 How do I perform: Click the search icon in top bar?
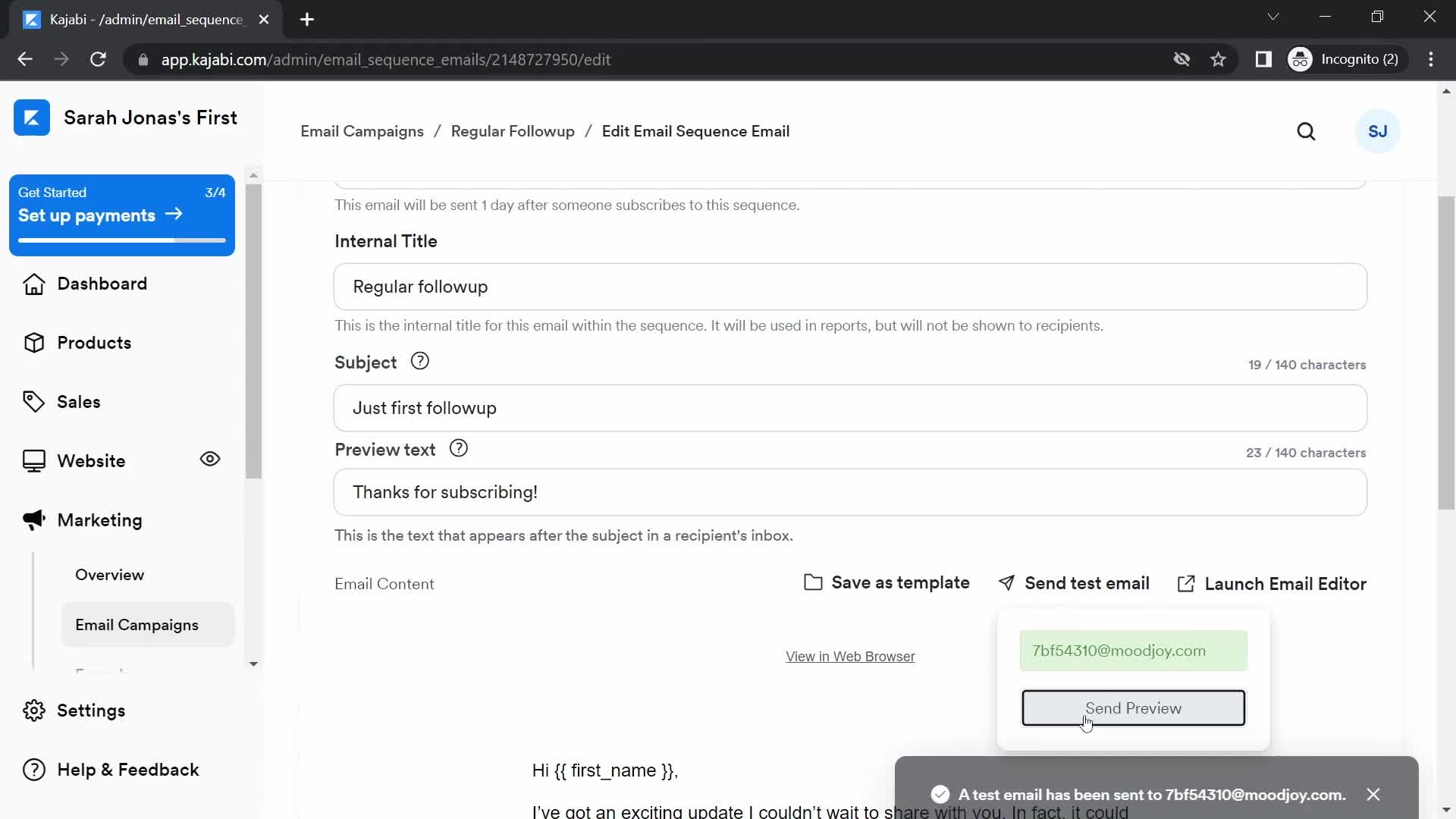(1306, 131)
